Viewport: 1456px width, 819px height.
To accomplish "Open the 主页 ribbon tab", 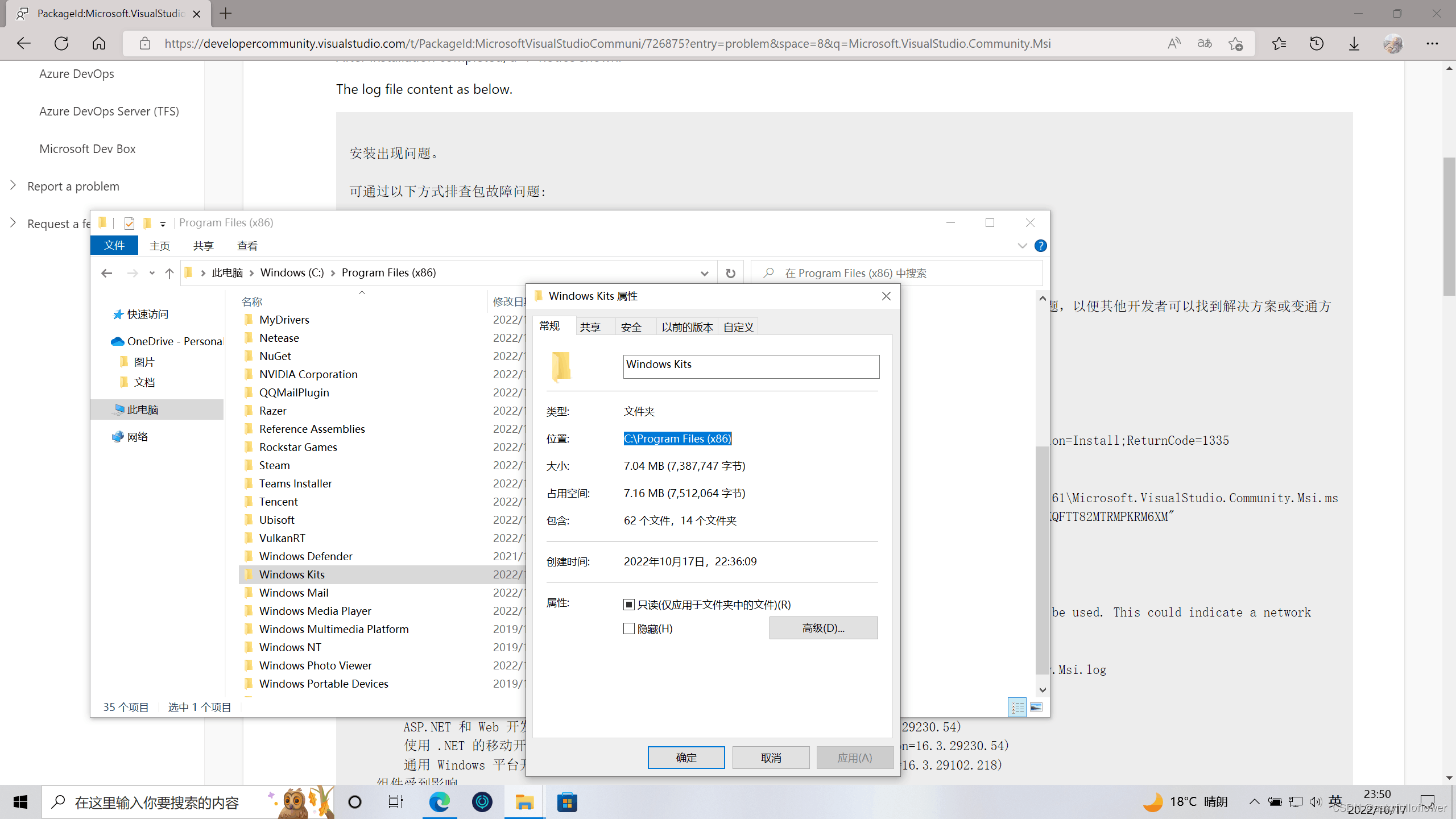I will pyautogui.click(x=160, y=246).
